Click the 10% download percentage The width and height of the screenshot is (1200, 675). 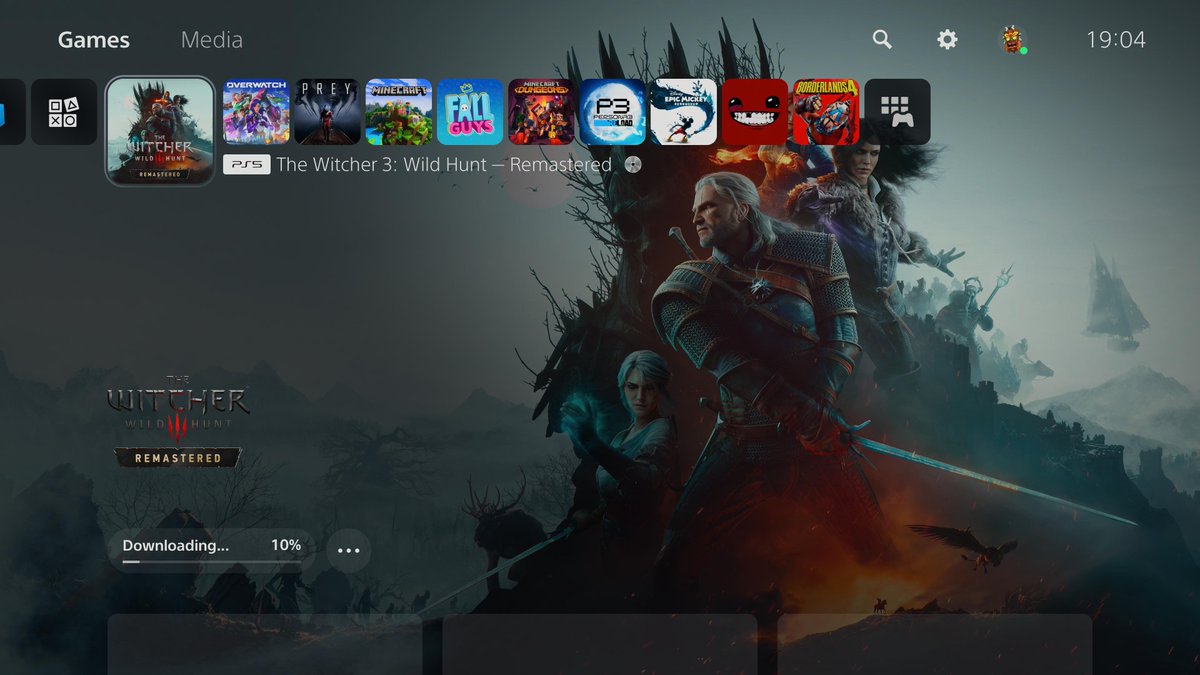(x=286, y=545)
